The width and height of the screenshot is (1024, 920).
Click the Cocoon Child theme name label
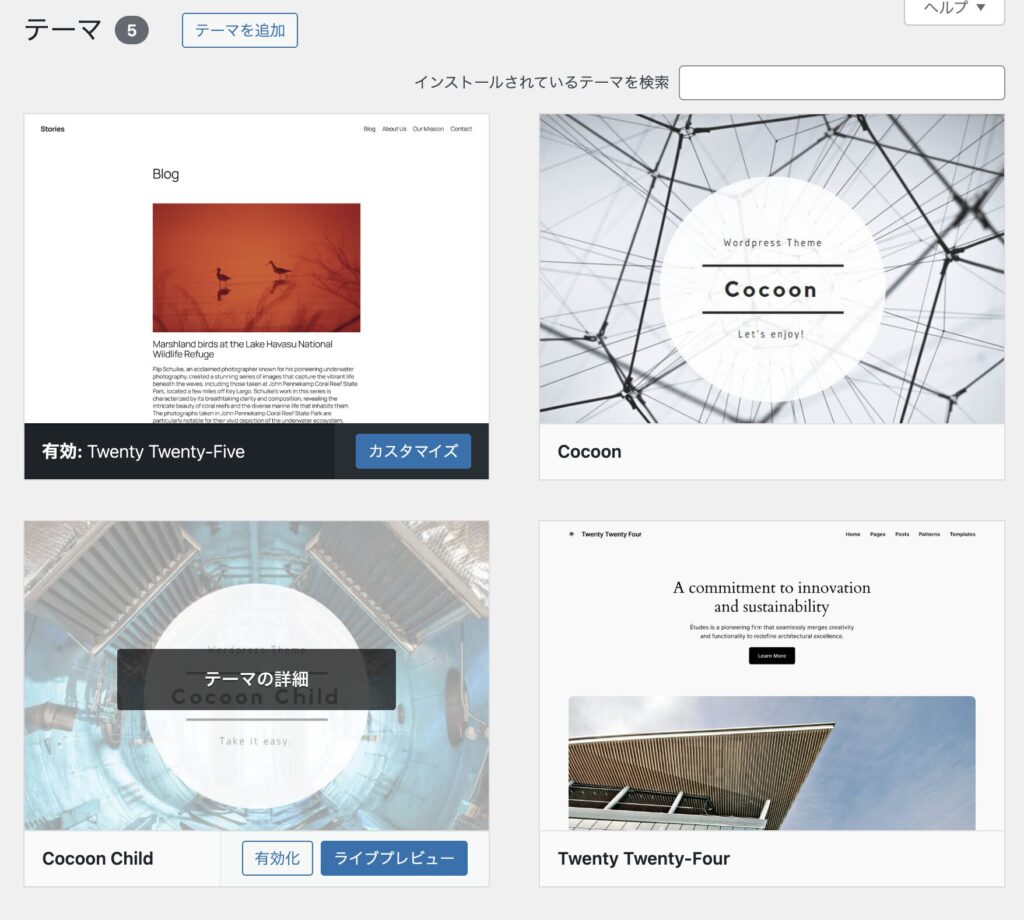click(98, 858)
